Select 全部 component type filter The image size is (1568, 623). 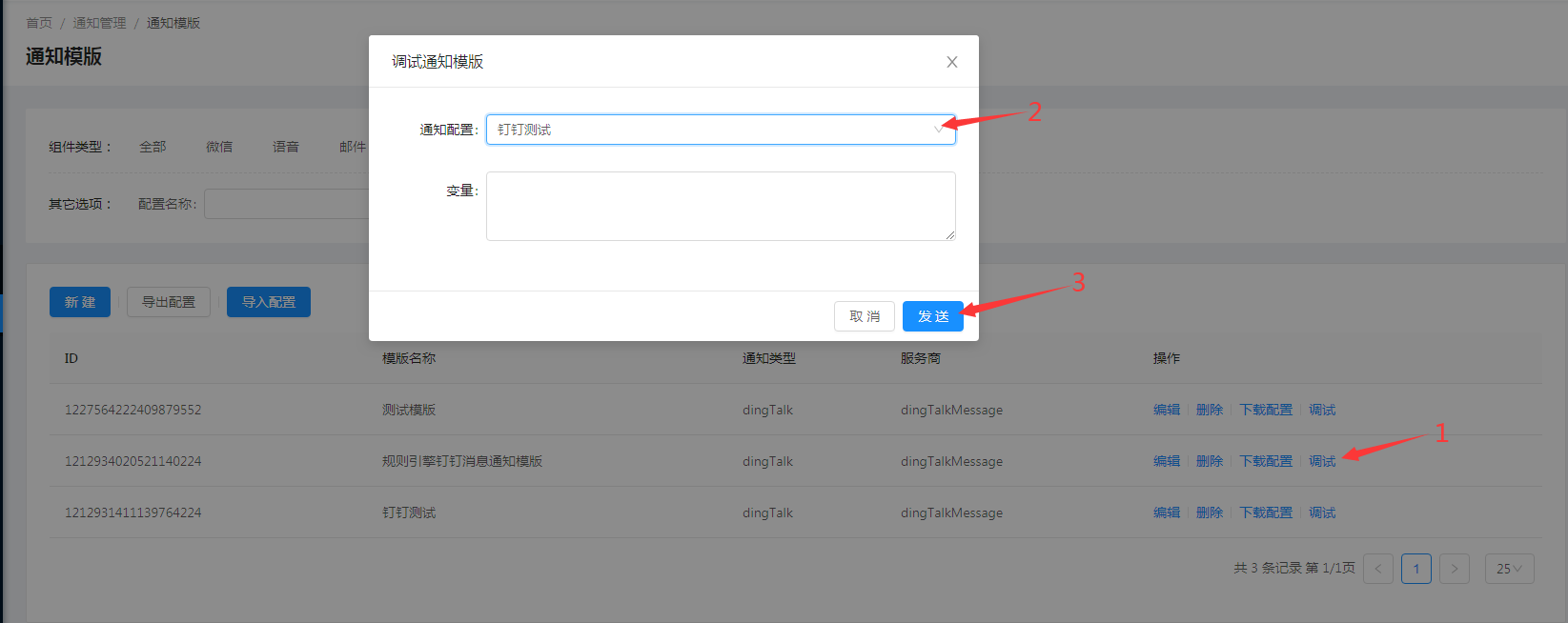[x=153, y=147]
